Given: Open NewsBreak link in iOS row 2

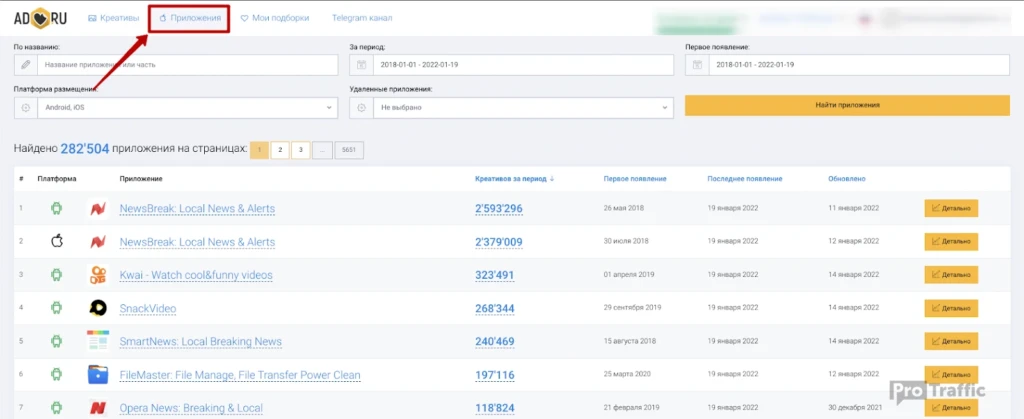Looking at the screenshot, I should click(197, 242).
